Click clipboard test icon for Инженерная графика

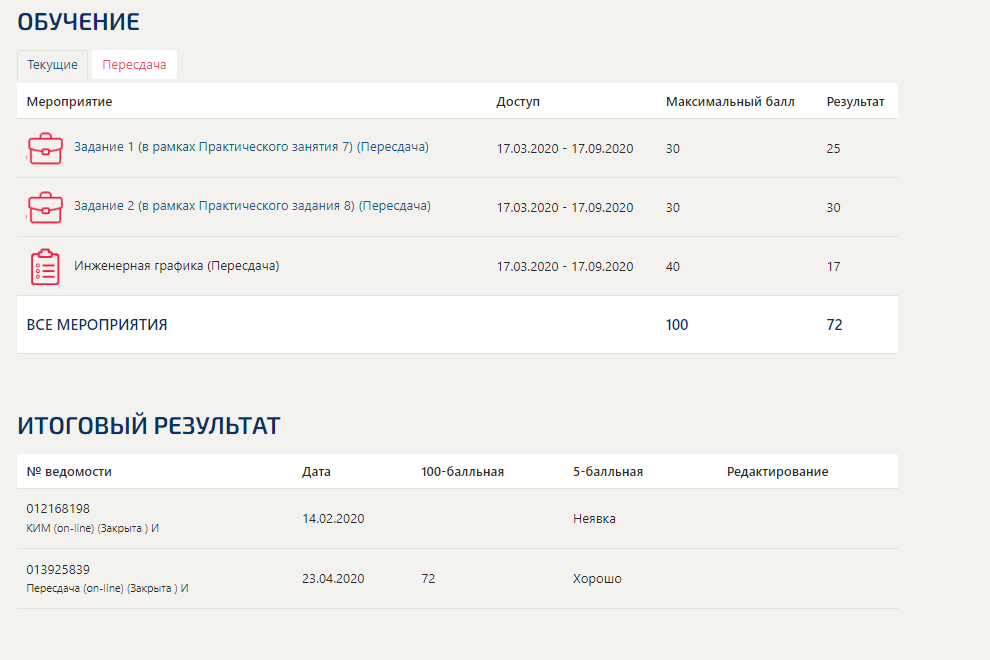45,267
